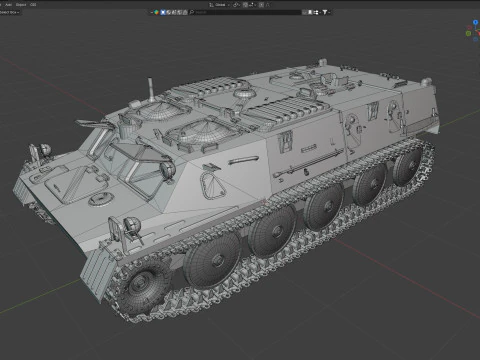Click the magnifier search icon
This screenshot has height=360, width=480.
(192, 12)
